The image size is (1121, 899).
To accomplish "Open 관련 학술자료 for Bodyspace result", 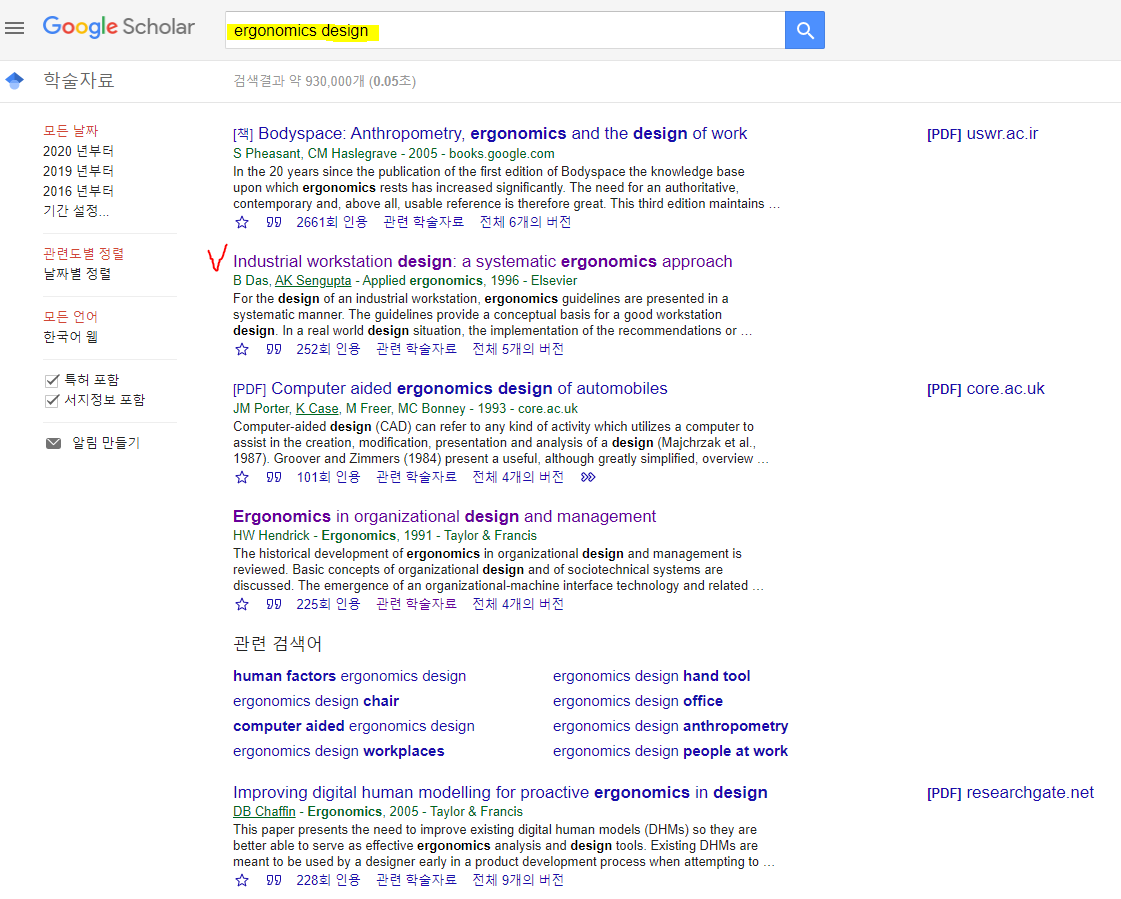I will pyautogui.click(x=423, y=222).
